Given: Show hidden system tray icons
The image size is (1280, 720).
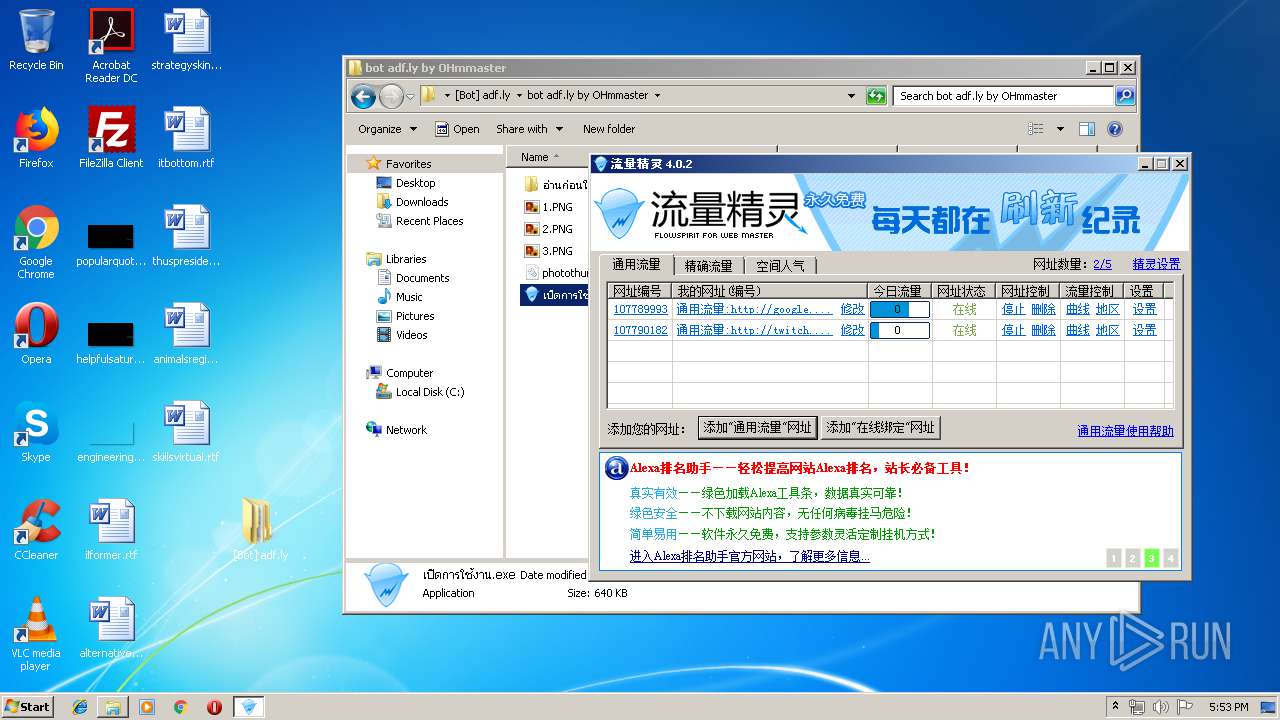Looking at the screenshot, I should tap(1115, 707).
